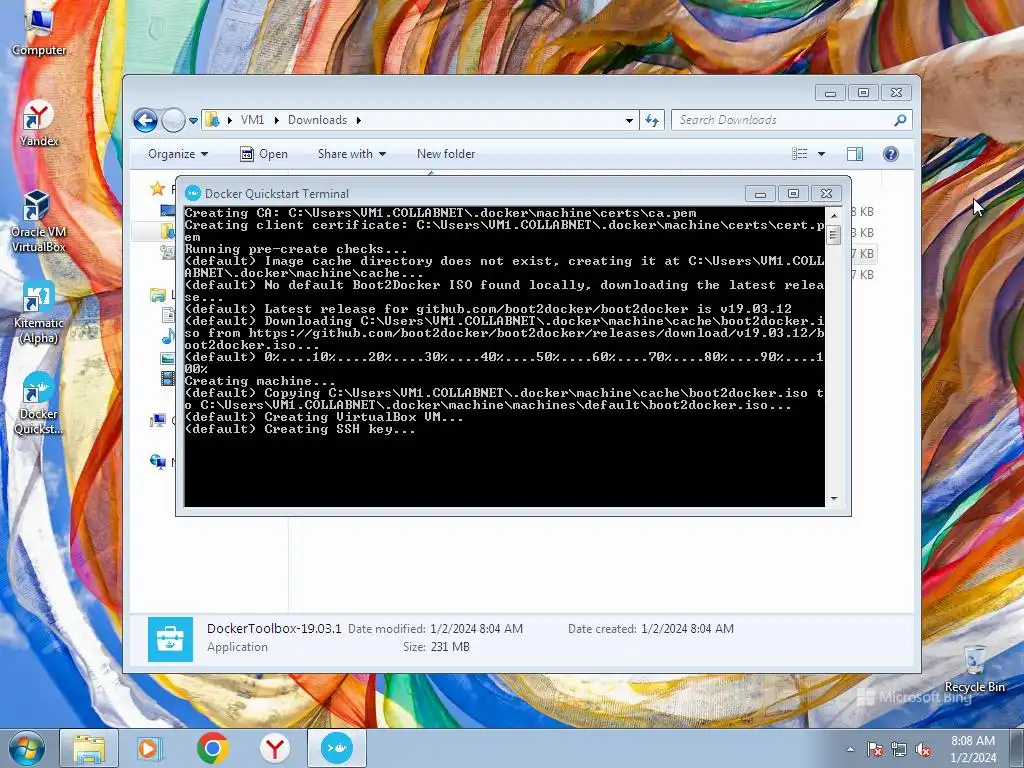Viewport: 1024px width, 768px height.
Task: Click DockerToolbox-19.03.1 name in details pane
Action: point(274,628)
